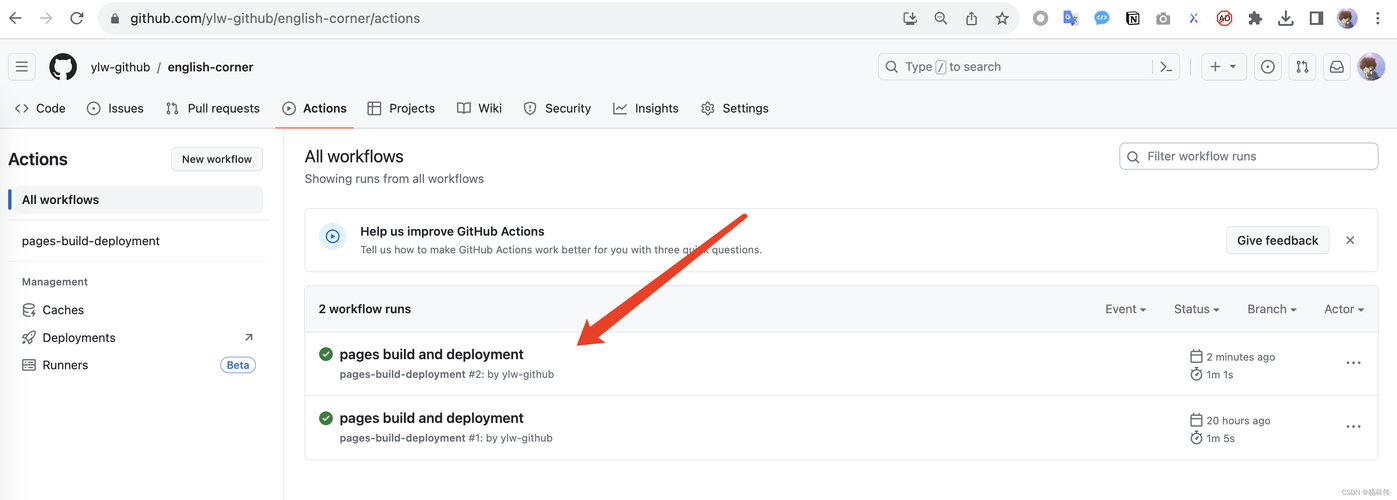Dismiss the GitHub Actions feedback banner
Viewport: 1397px width, 500px height.
(x=1350, y=240)
